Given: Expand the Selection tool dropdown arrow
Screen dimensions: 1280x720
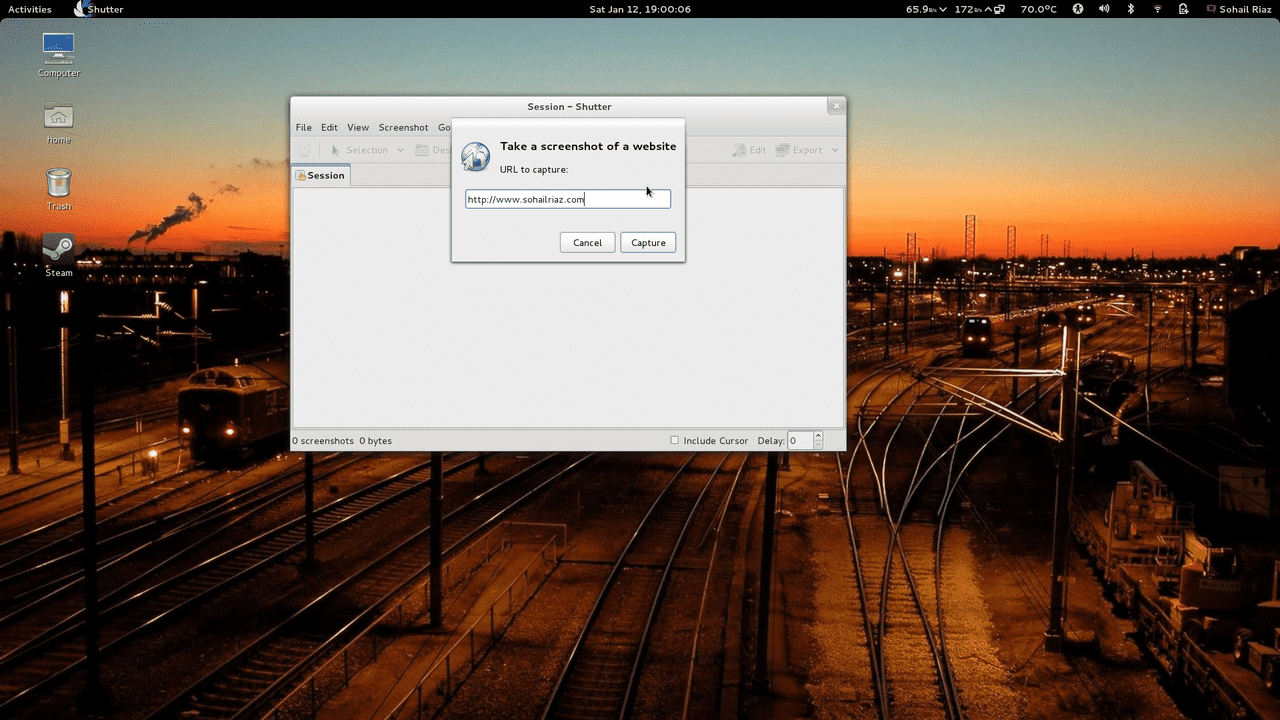Looking at the screenshot, I should pyautogui.click(x=400, y=150).
